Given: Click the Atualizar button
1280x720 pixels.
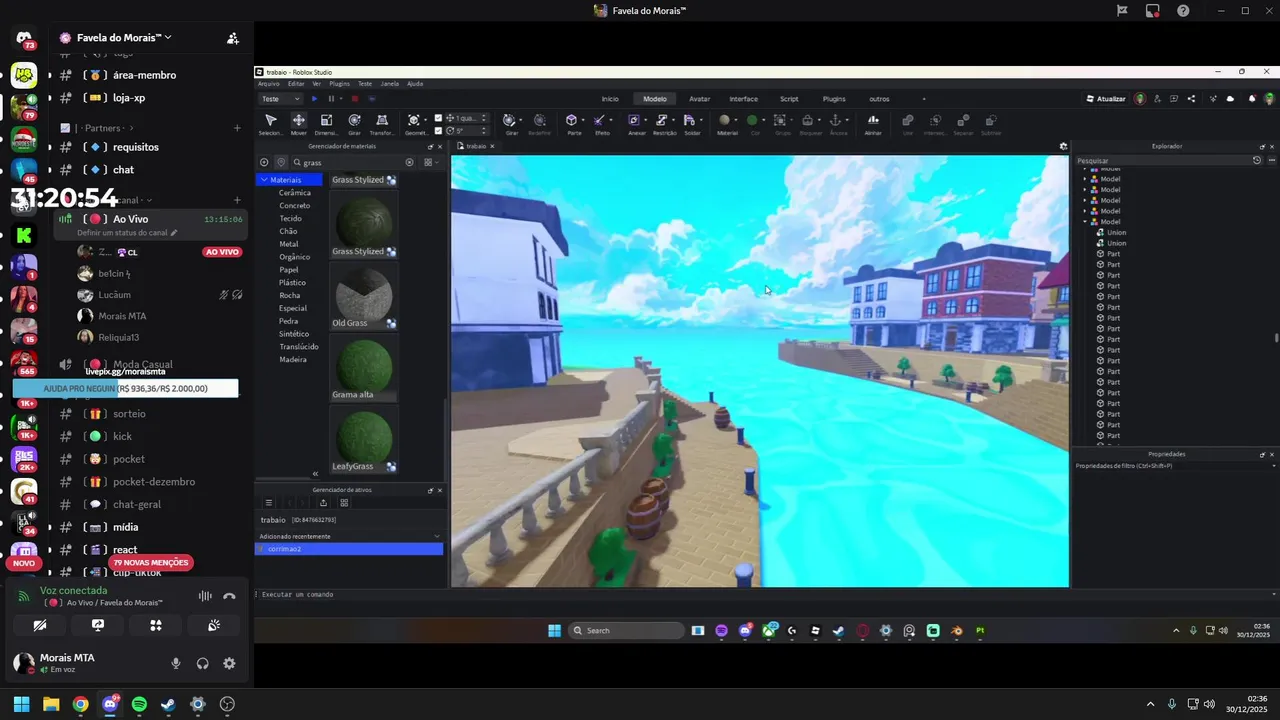Looking at the screenshot, I should tap(1106, 99).
